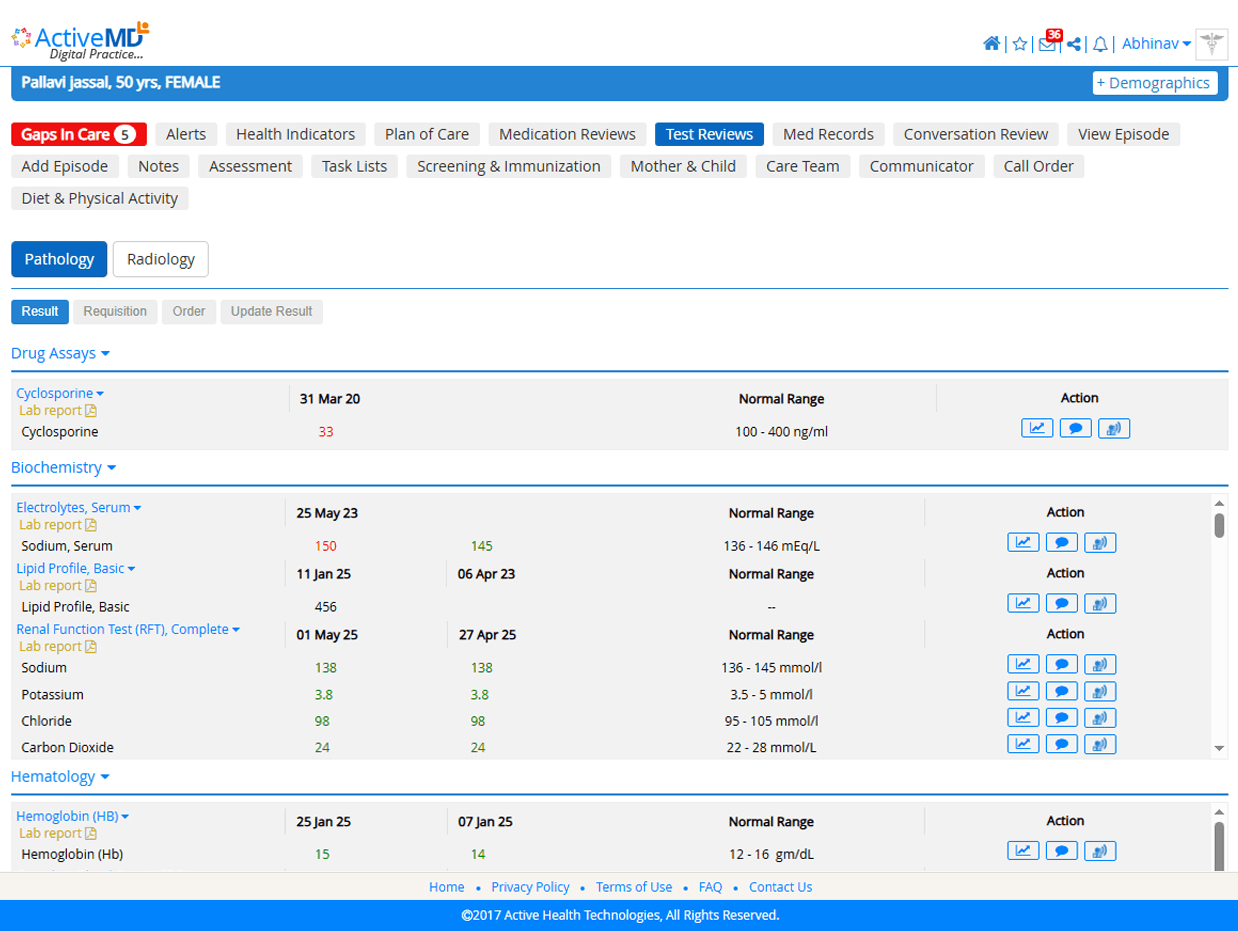Collapse the Drug Assays section
Viewport: 1238px width, 931px height.
click(60, 354)
